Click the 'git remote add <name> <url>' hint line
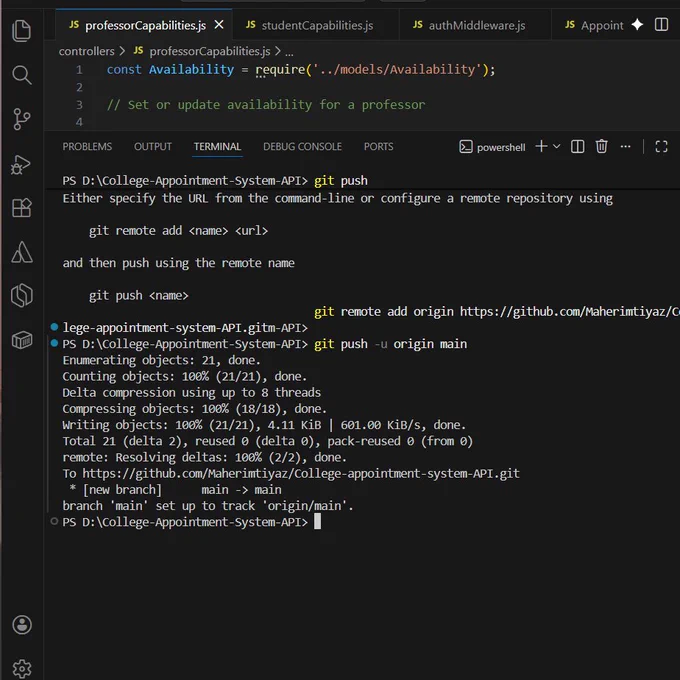Viewport: 680px width, 680px height. coord(178,230)
